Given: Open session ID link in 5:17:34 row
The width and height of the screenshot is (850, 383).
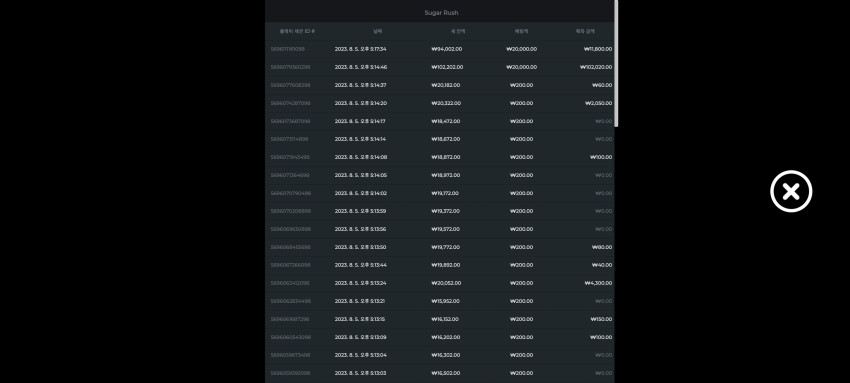Looking at the screenshot, I should point(287,49).
